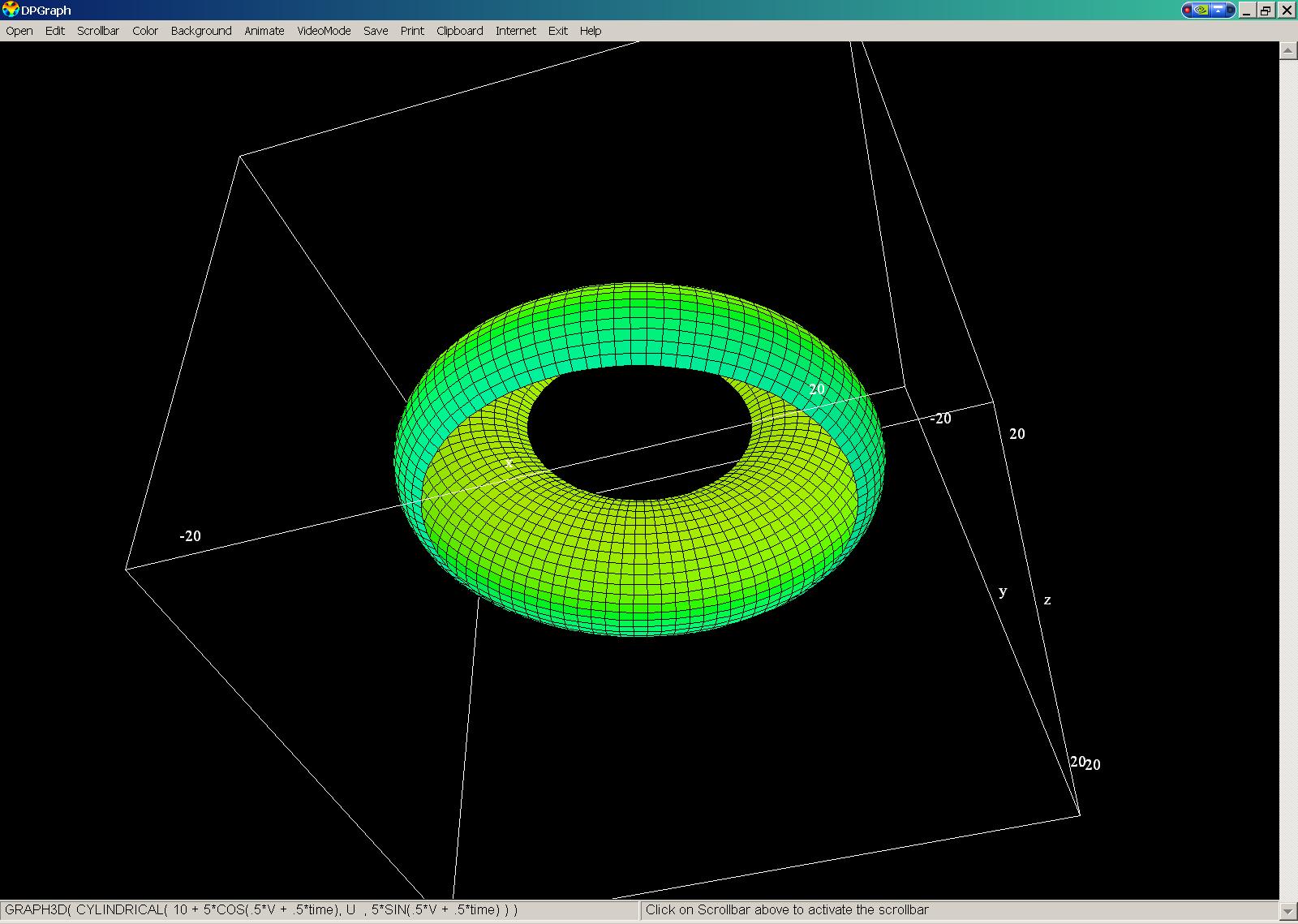
Task: Restore down the DPGraph window
Action: point(1266,11)
